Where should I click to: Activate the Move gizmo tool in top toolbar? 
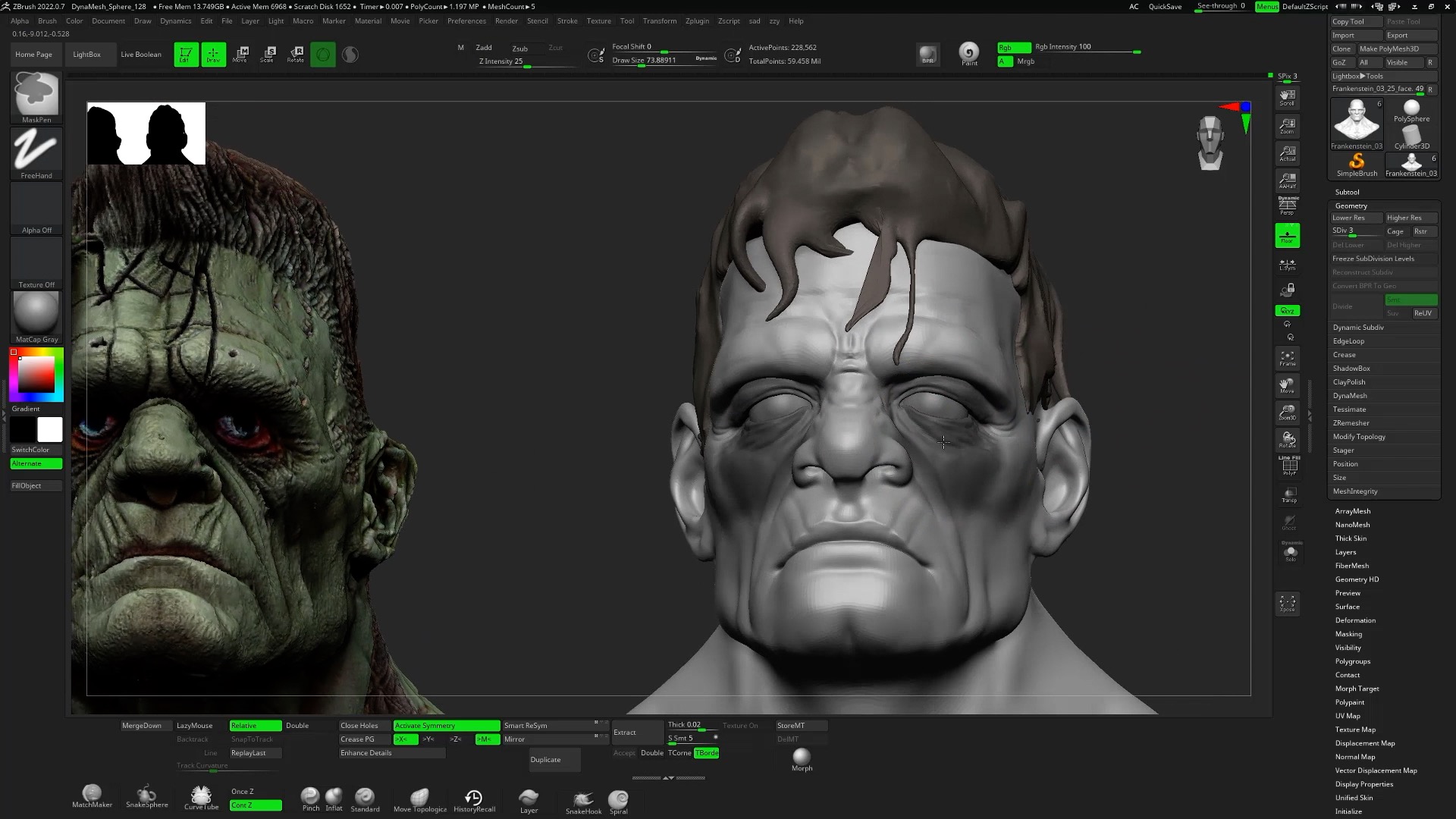[240, 54]
